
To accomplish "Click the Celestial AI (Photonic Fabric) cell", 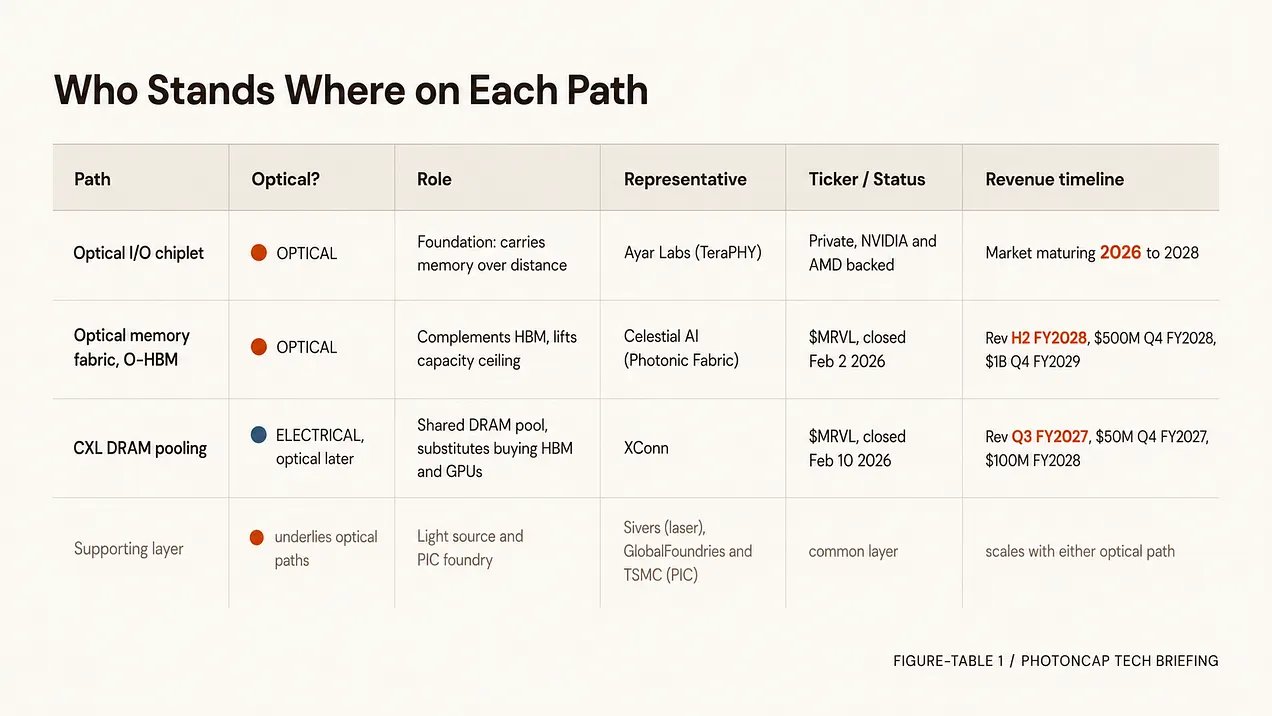I will coord(681,348).
